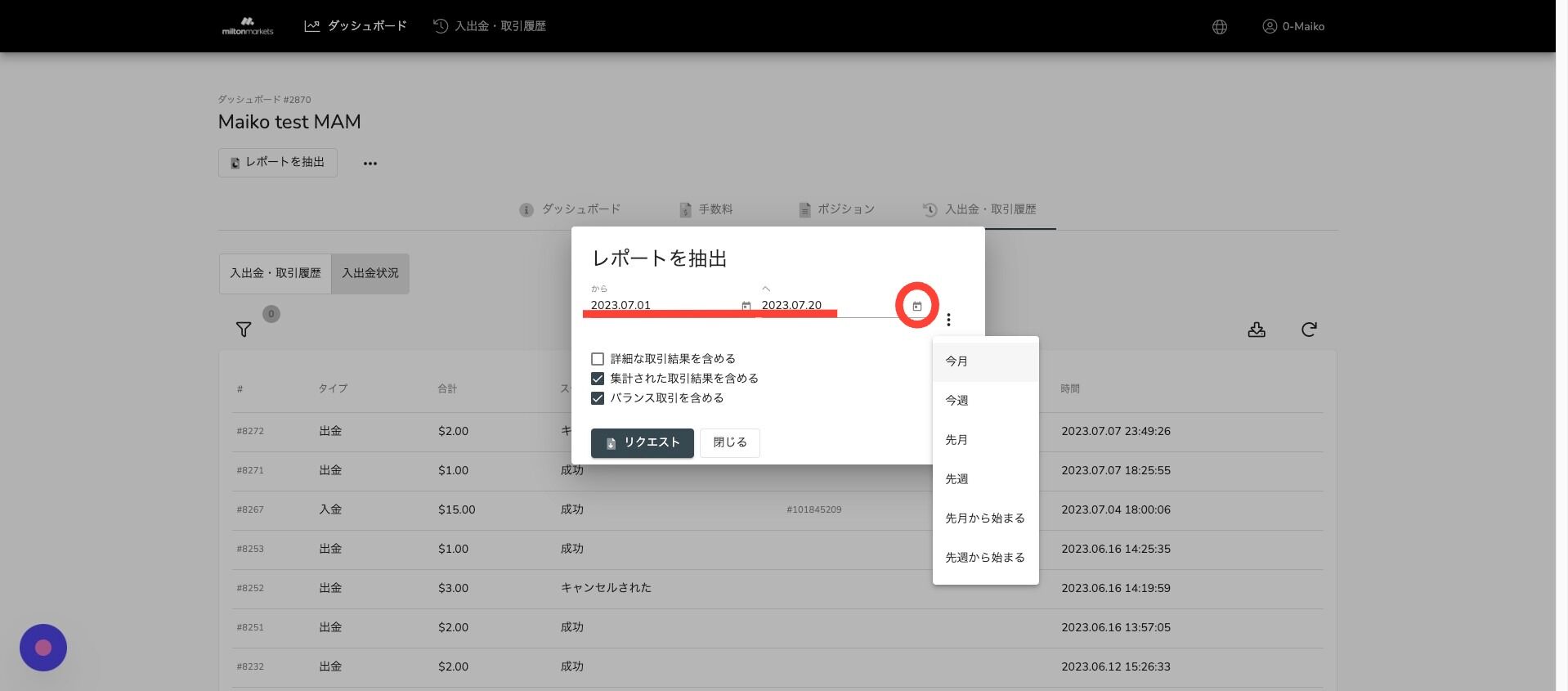Choose 今週 from the preset menu
Image resolution: width=1568 pixels, height=691 pixels.
[x=985, y=401]
